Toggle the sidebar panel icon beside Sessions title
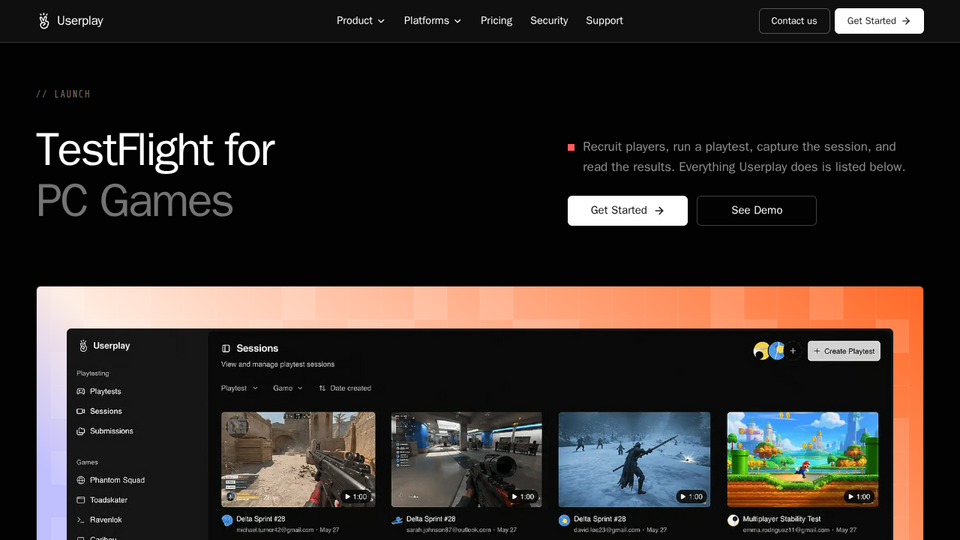 point(226,348)
